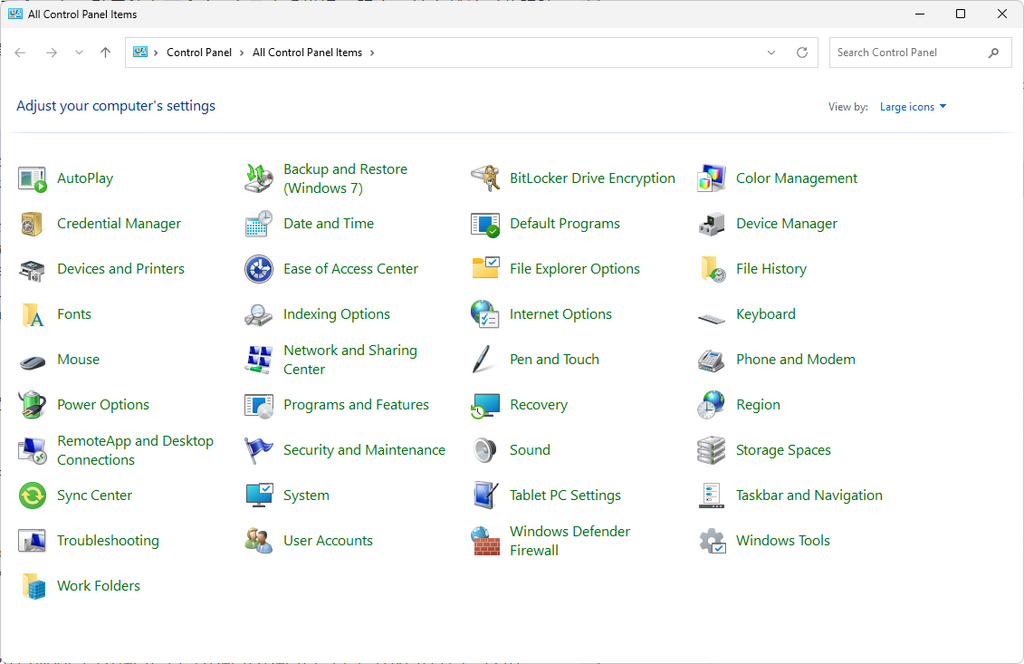1024x664 pixels.
Task: Select the Control Panel breadcrumb entry
Action: [x=200, y=52]
